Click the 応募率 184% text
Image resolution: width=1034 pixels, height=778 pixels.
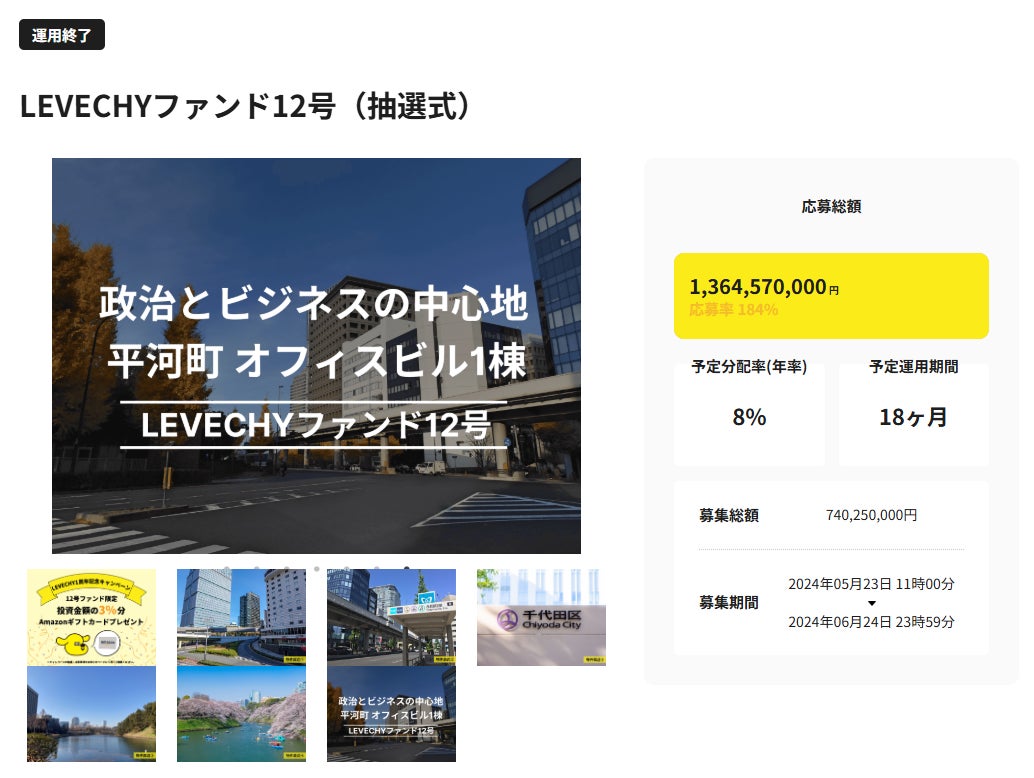(733, 309)
